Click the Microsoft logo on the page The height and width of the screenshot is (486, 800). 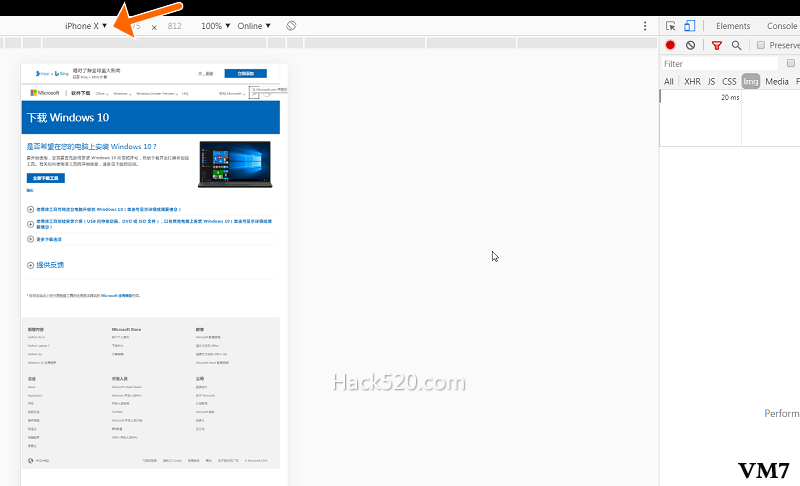pyautogui.click(x=45, y=93)
